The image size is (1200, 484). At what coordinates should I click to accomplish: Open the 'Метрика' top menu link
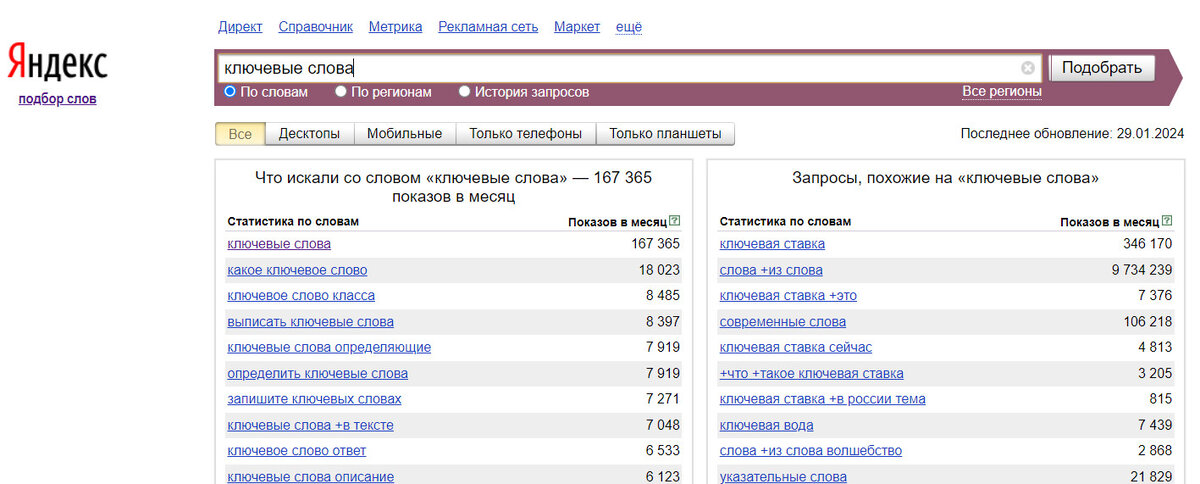tap(395, 27)
